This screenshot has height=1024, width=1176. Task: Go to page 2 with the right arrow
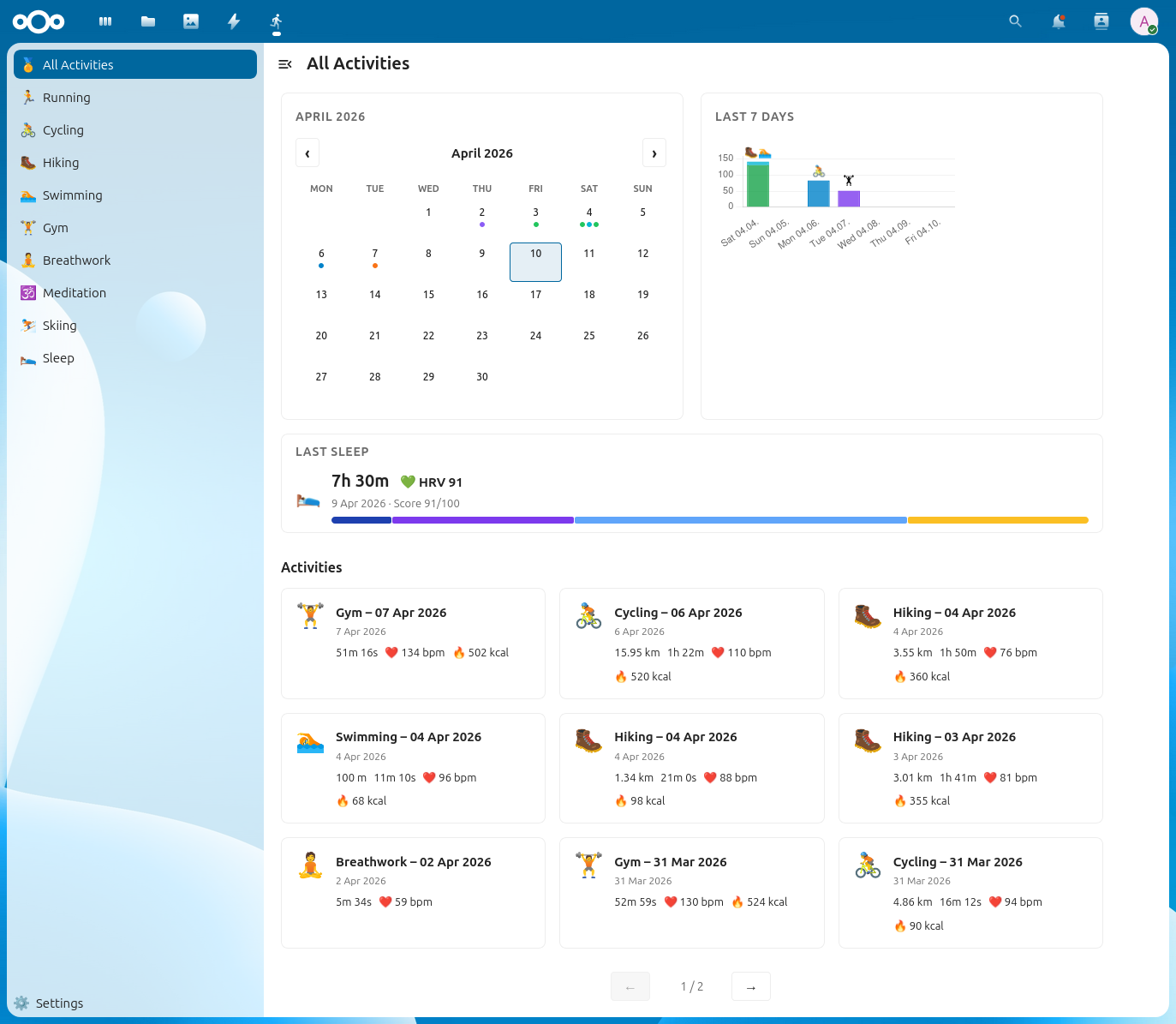[749, 986]
